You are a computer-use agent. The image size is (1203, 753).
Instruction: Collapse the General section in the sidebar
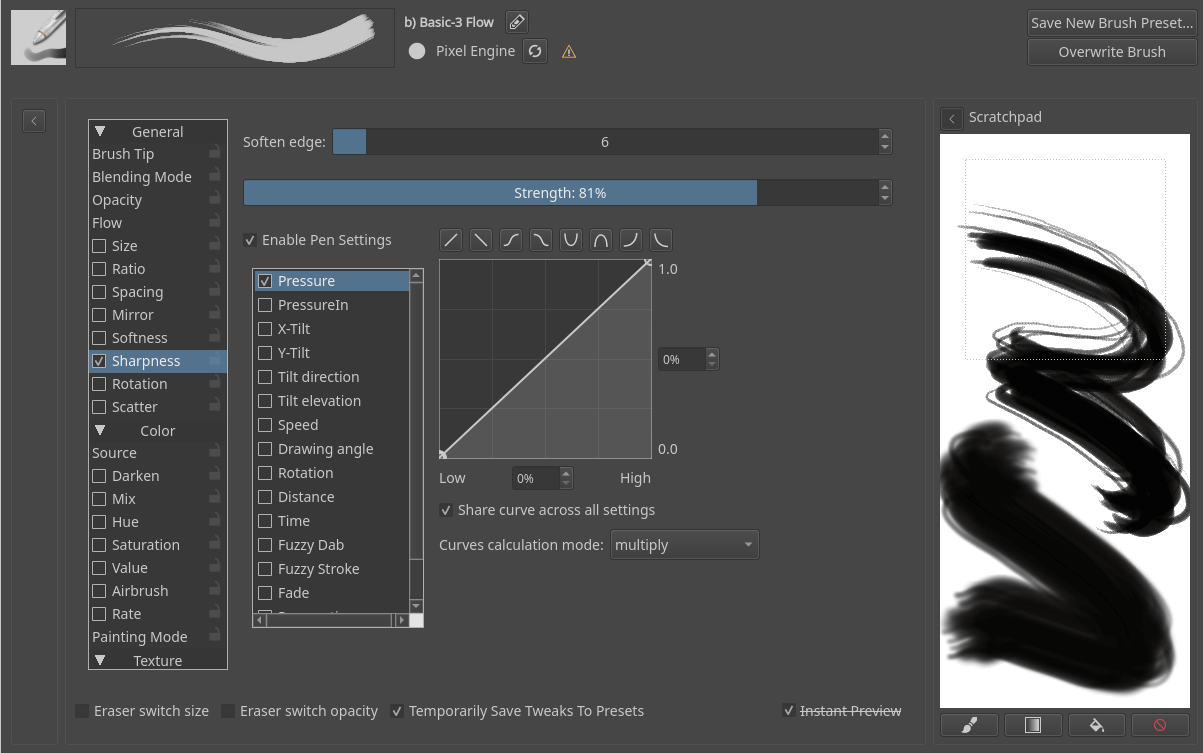click(x=100, y=131)
